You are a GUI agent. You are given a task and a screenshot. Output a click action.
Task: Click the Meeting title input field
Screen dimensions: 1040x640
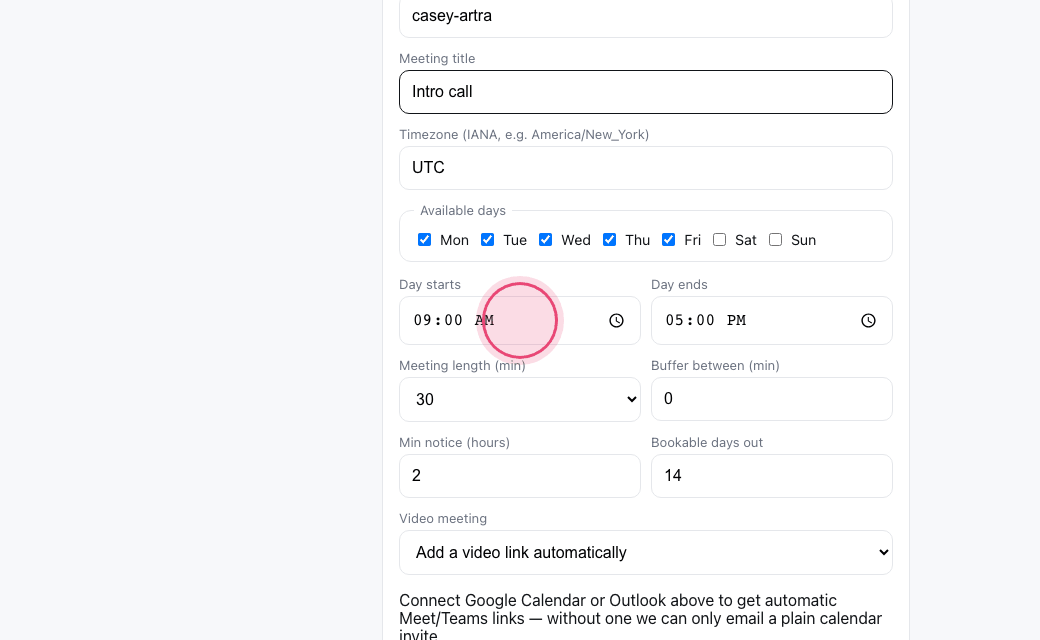point(646,92)
